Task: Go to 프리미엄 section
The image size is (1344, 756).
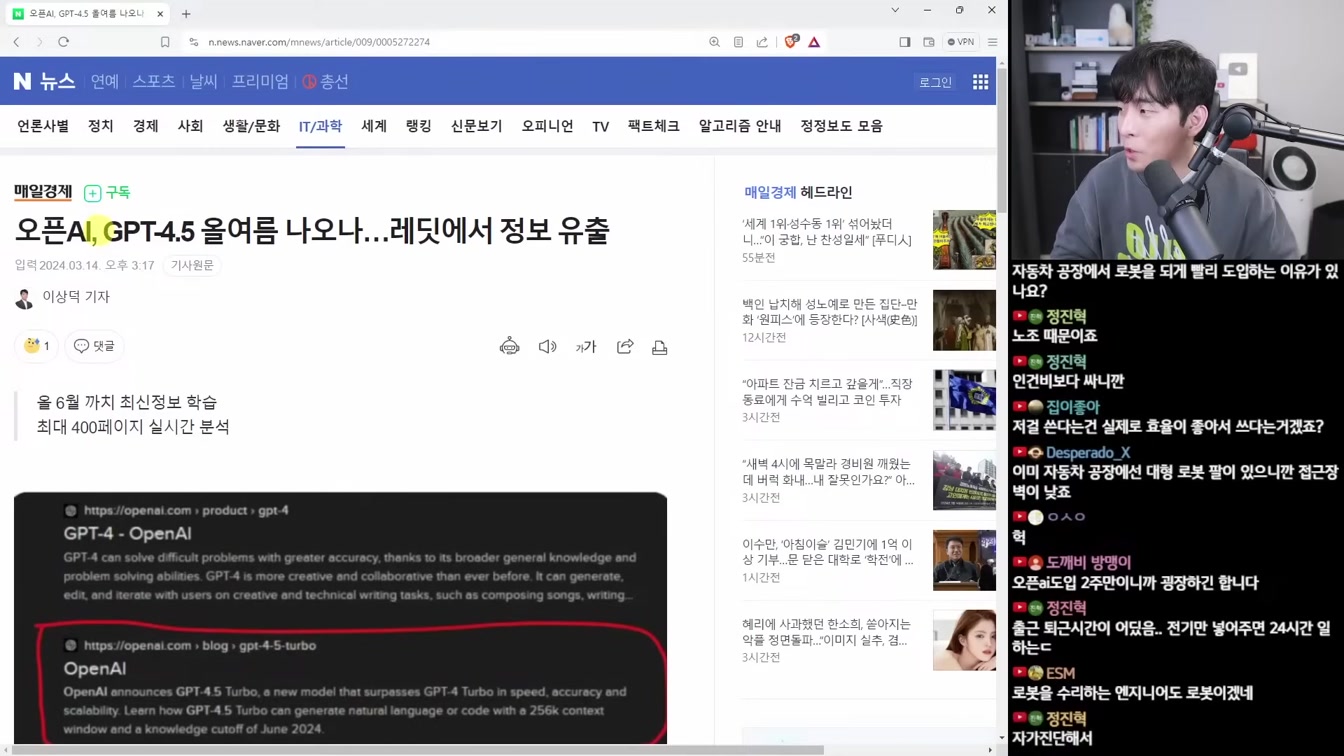Action: pyautogui.click(x=260, y=81)
